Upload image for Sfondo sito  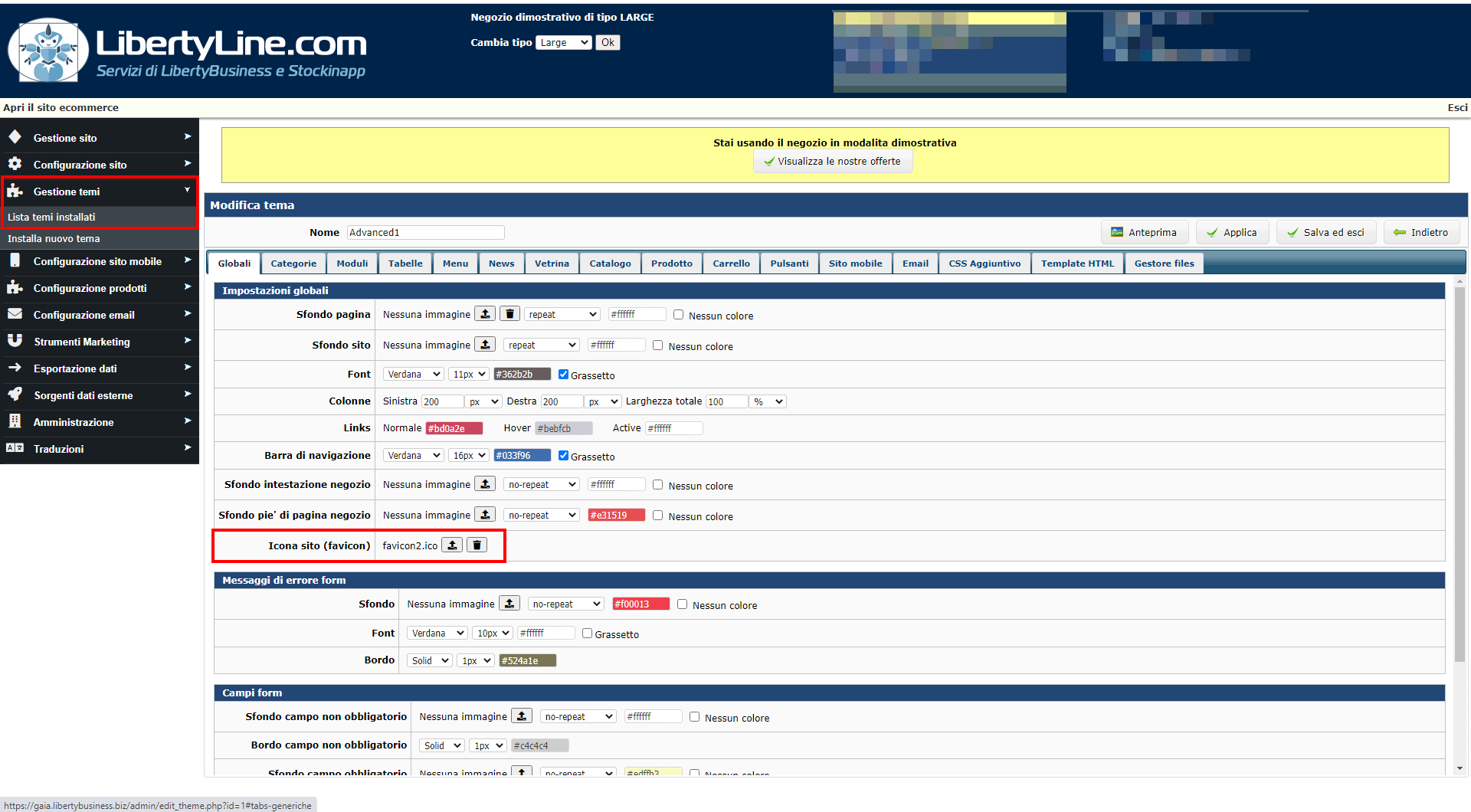[x=485, y=345]
